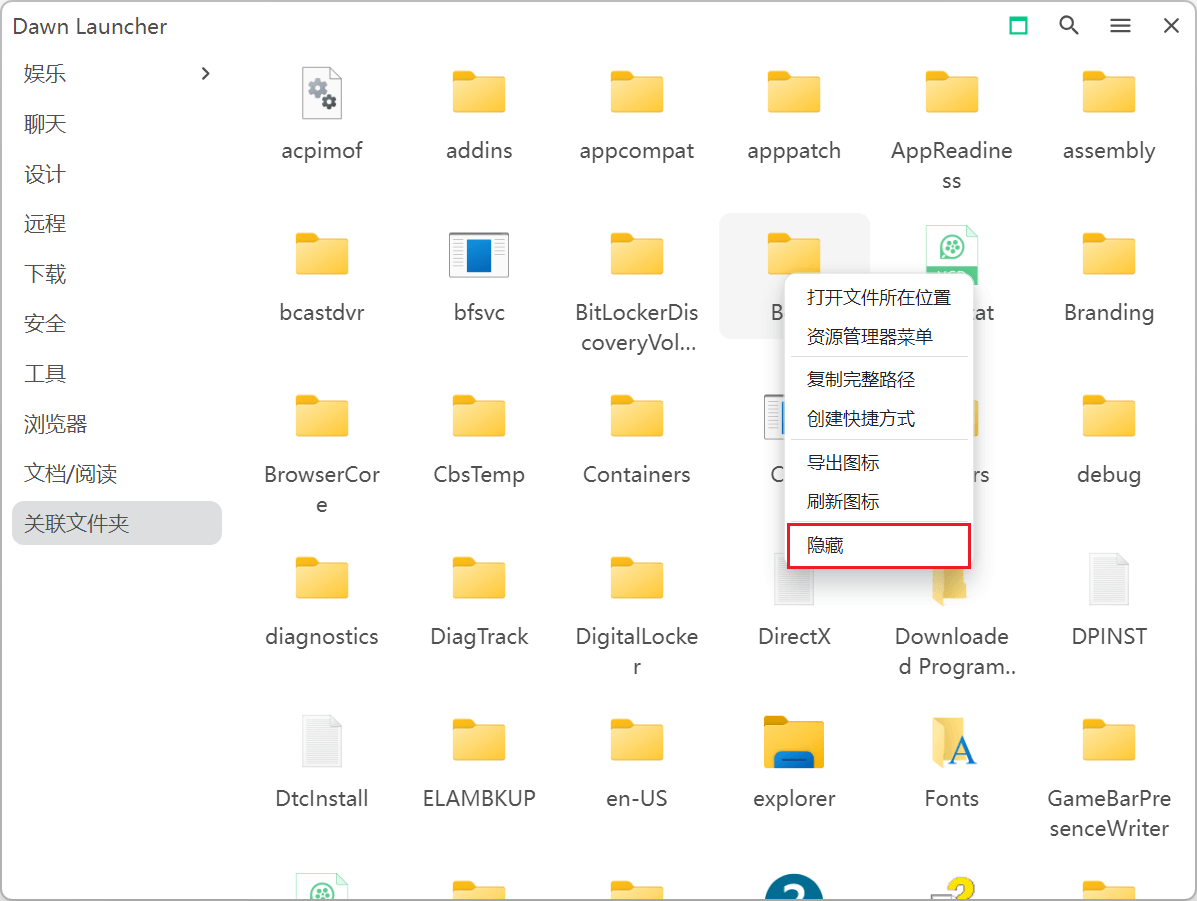
Task: Open the ELAMBKUP folder
Action: tap(479, 740)
